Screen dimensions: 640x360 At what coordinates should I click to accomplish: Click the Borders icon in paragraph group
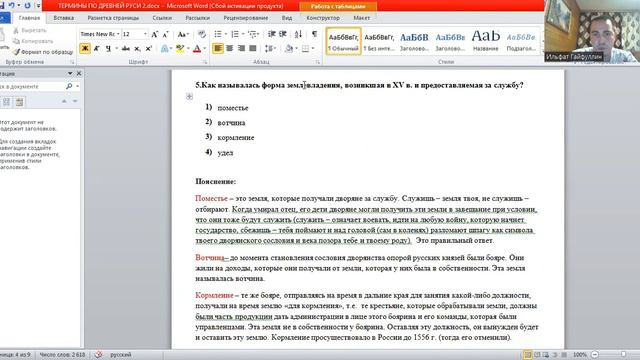pos(305,49)
